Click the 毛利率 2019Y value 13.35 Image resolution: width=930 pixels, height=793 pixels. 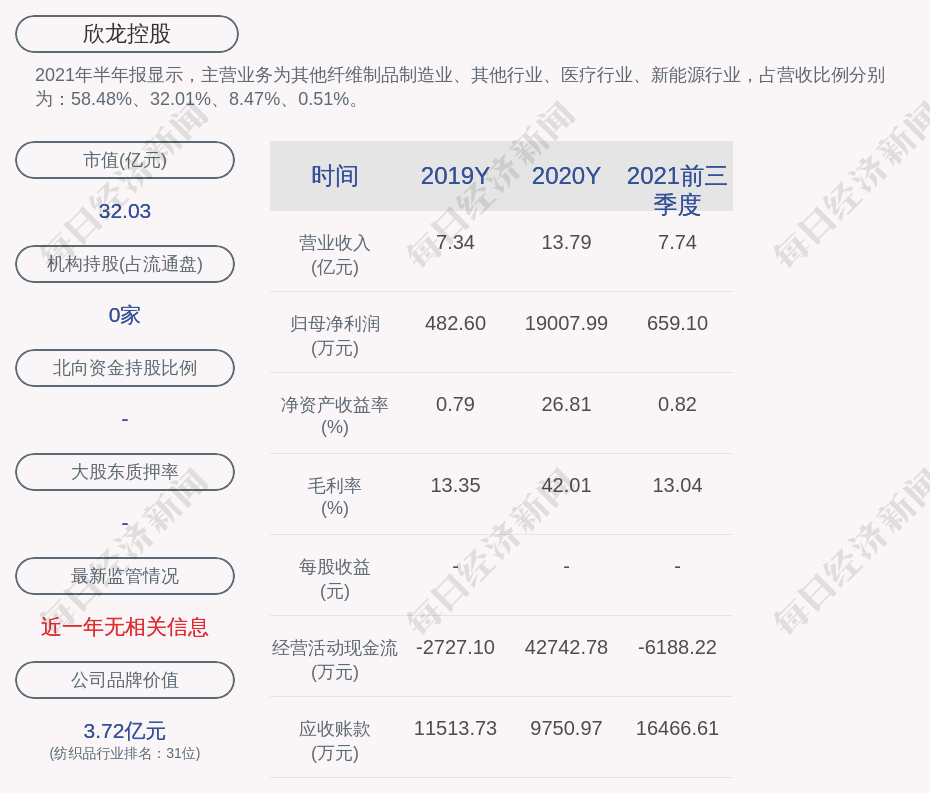point(455,485)
